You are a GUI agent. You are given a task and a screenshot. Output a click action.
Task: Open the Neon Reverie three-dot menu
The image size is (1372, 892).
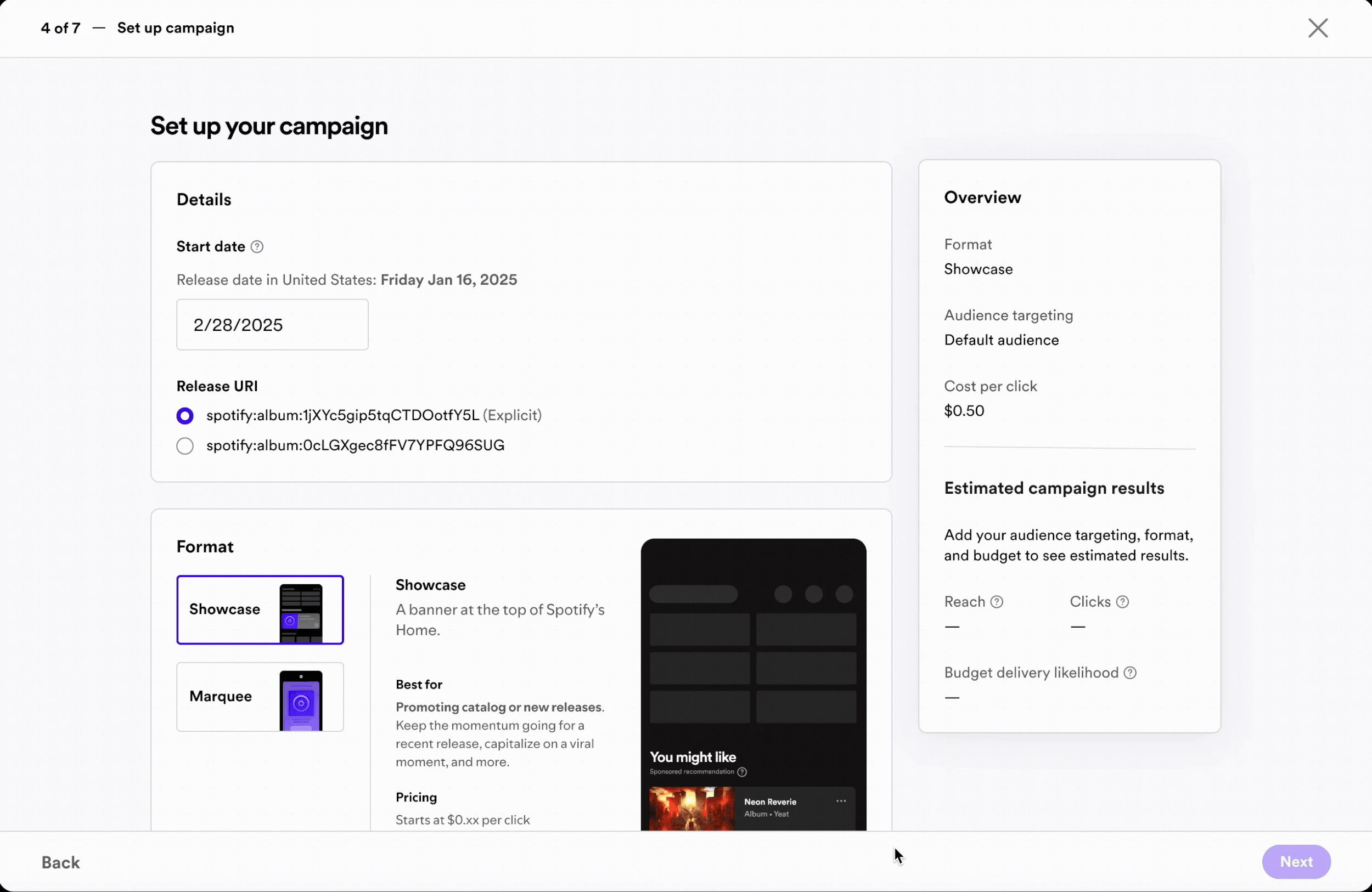click(x=841, y=801)
